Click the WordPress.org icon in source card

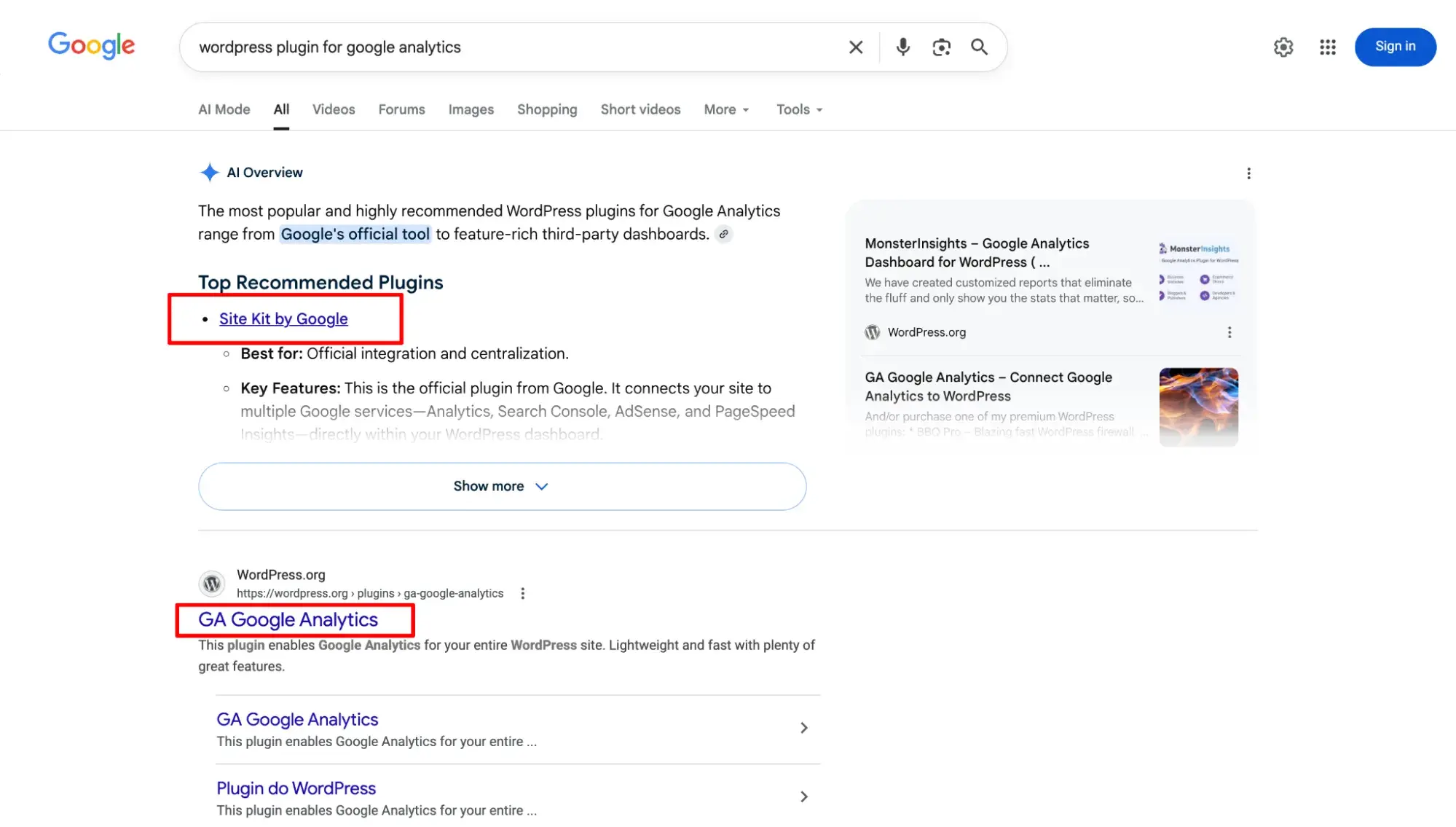872,332
